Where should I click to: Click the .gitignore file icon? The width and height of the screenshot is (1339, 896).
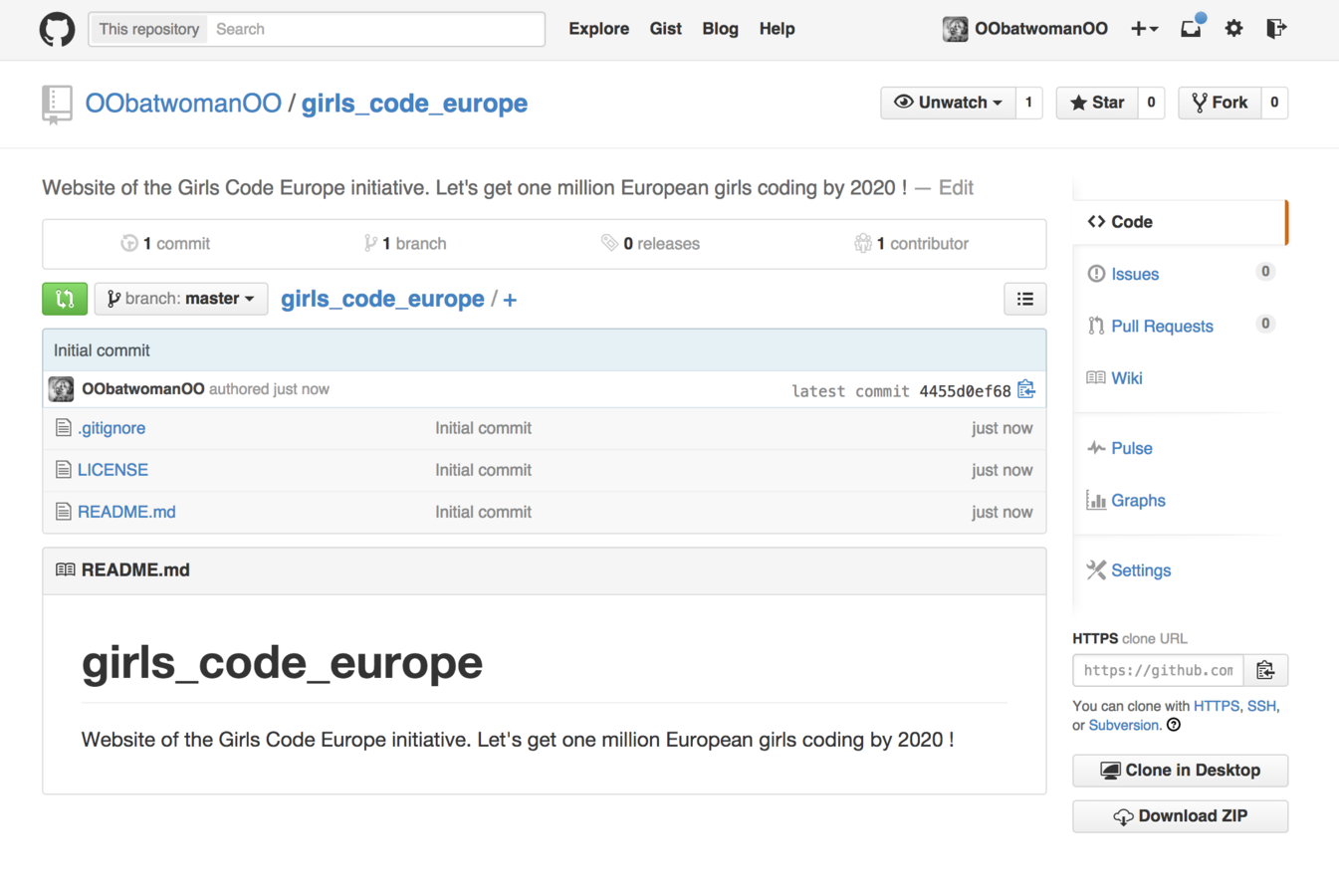tap(63, 428)
